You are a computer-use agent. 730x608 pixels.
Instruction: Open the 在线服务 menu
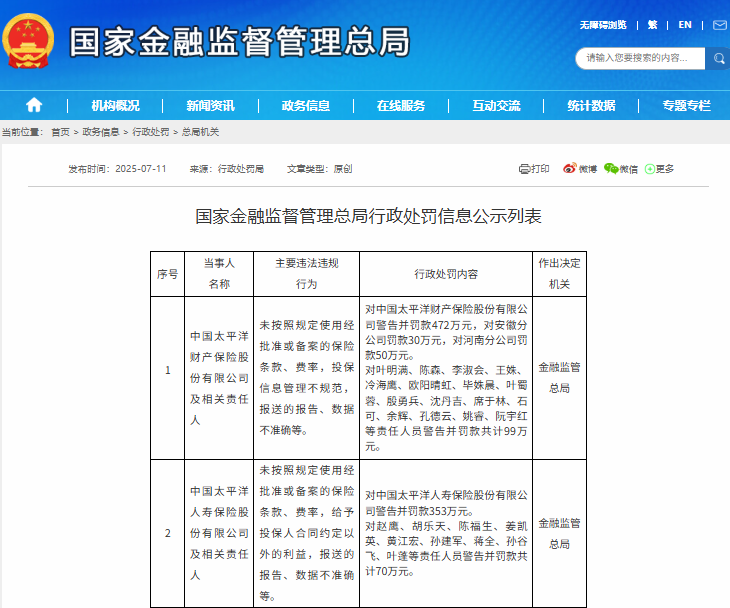click(401, 106)
